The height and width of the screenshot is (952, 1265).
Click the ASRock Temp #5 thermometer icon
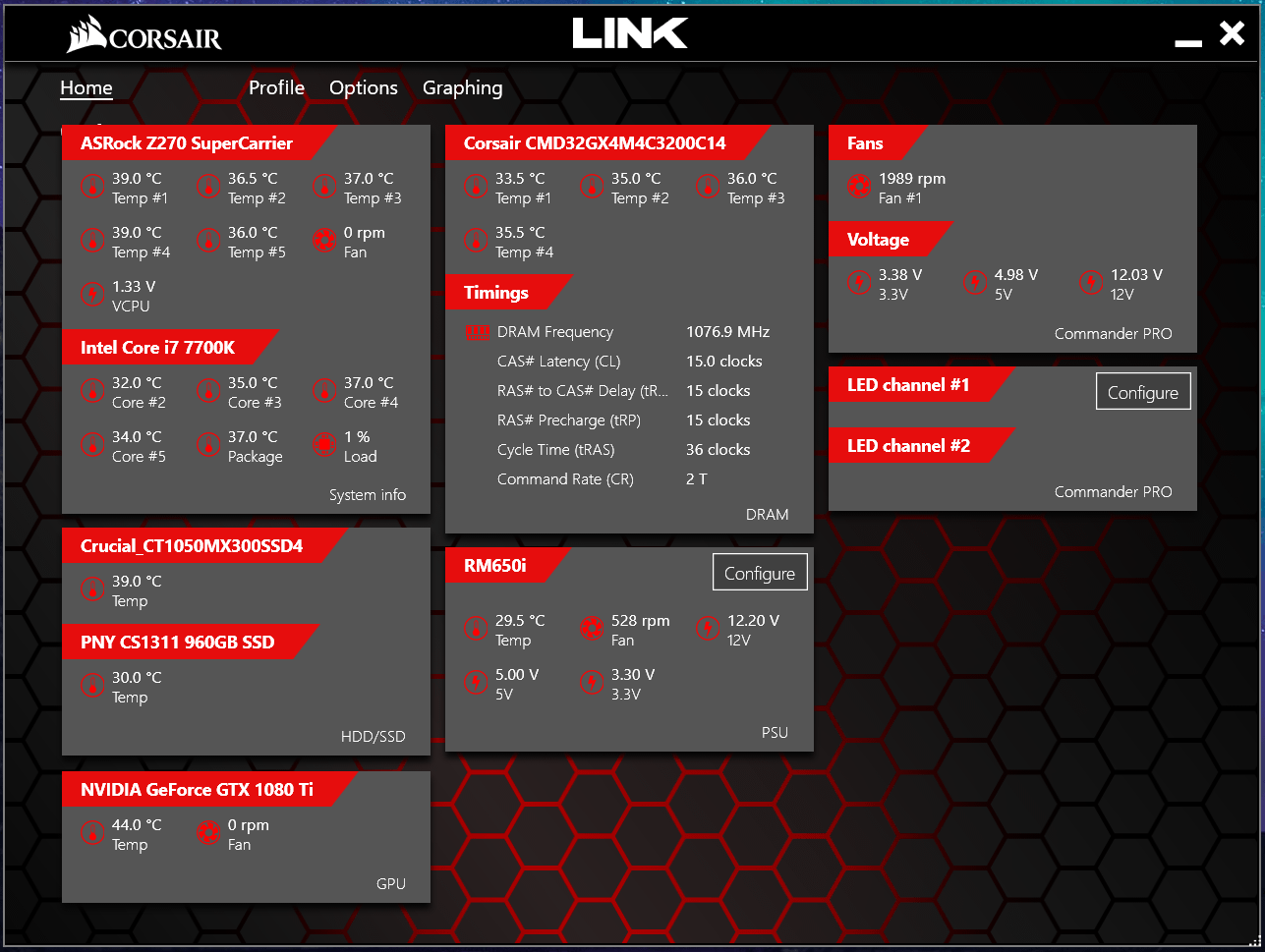[208, 241]
